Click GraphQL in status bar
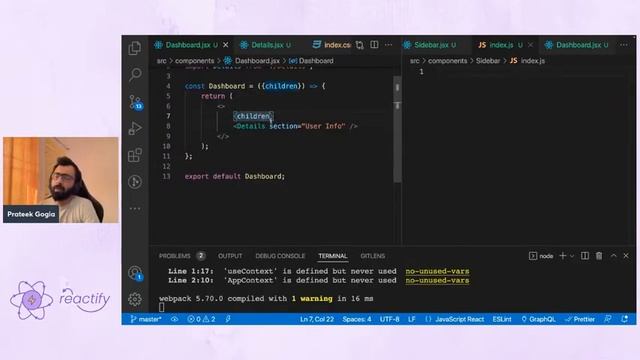 538,319
